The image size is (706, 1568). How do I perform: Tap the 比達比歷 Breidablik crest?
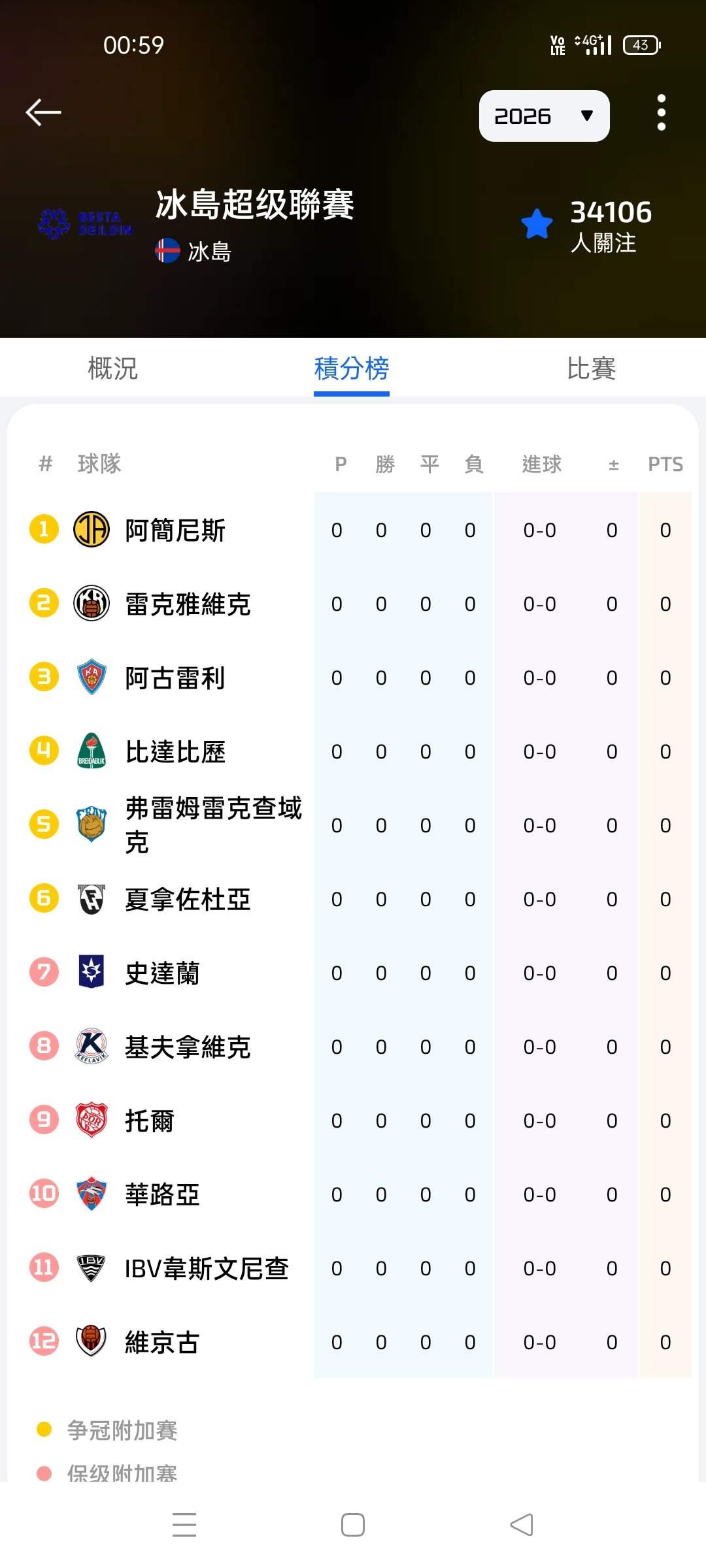pos(92,751)
